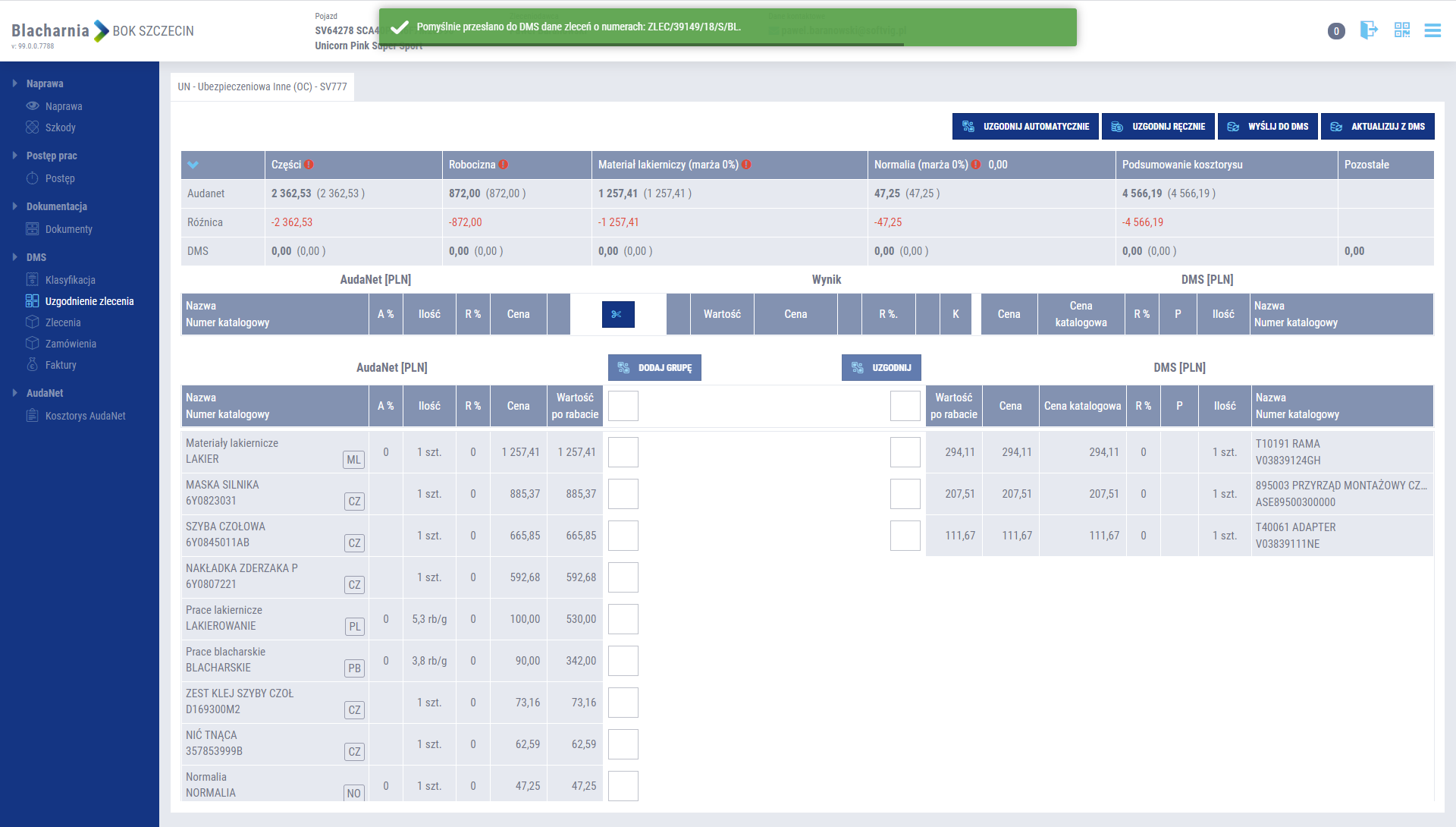Click the green success notification banner
The image size is (1456, 827).
pos(726,27)
